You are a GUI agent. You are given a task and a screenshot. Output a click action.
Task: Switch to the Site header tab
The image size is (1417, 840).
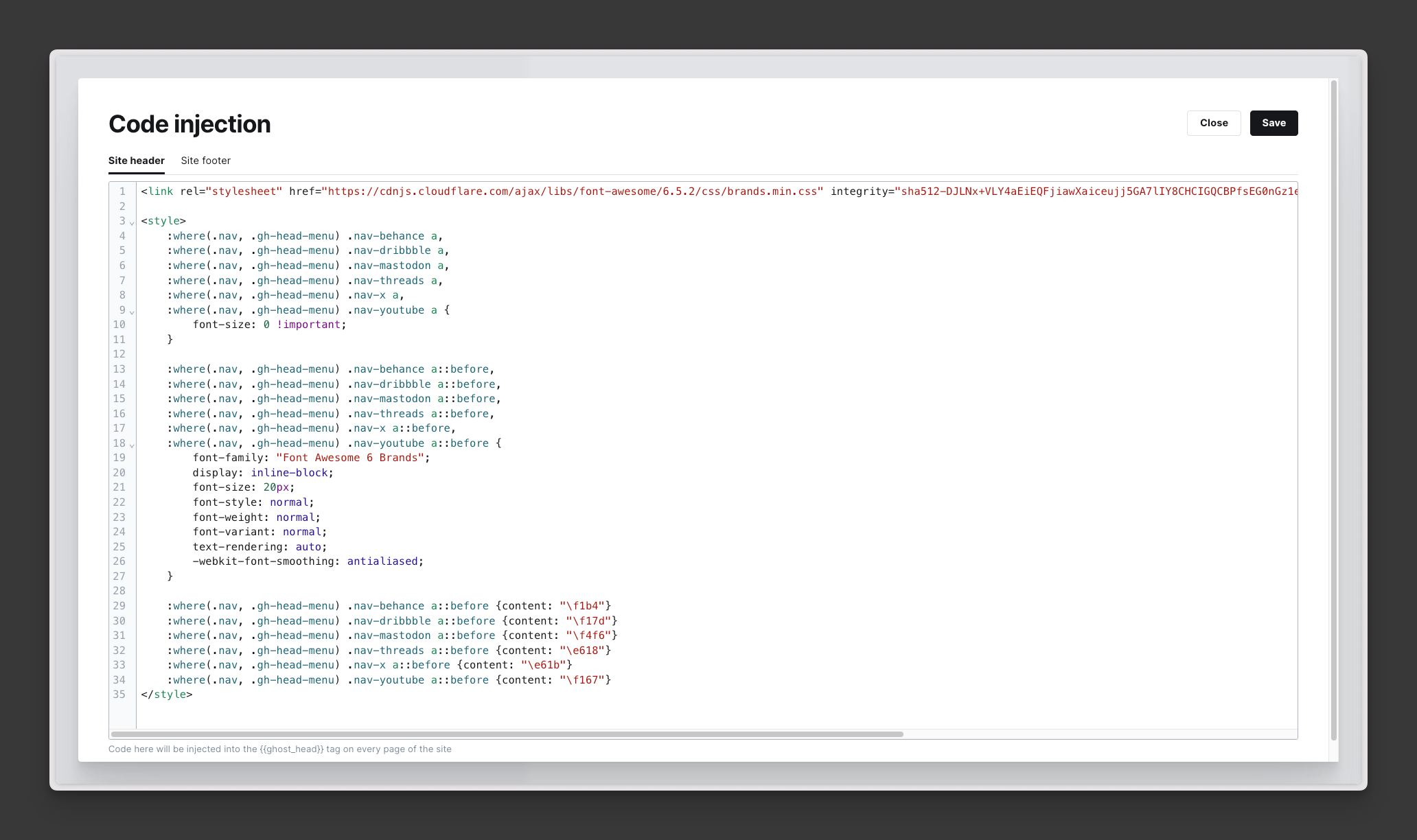coord(136,161)
